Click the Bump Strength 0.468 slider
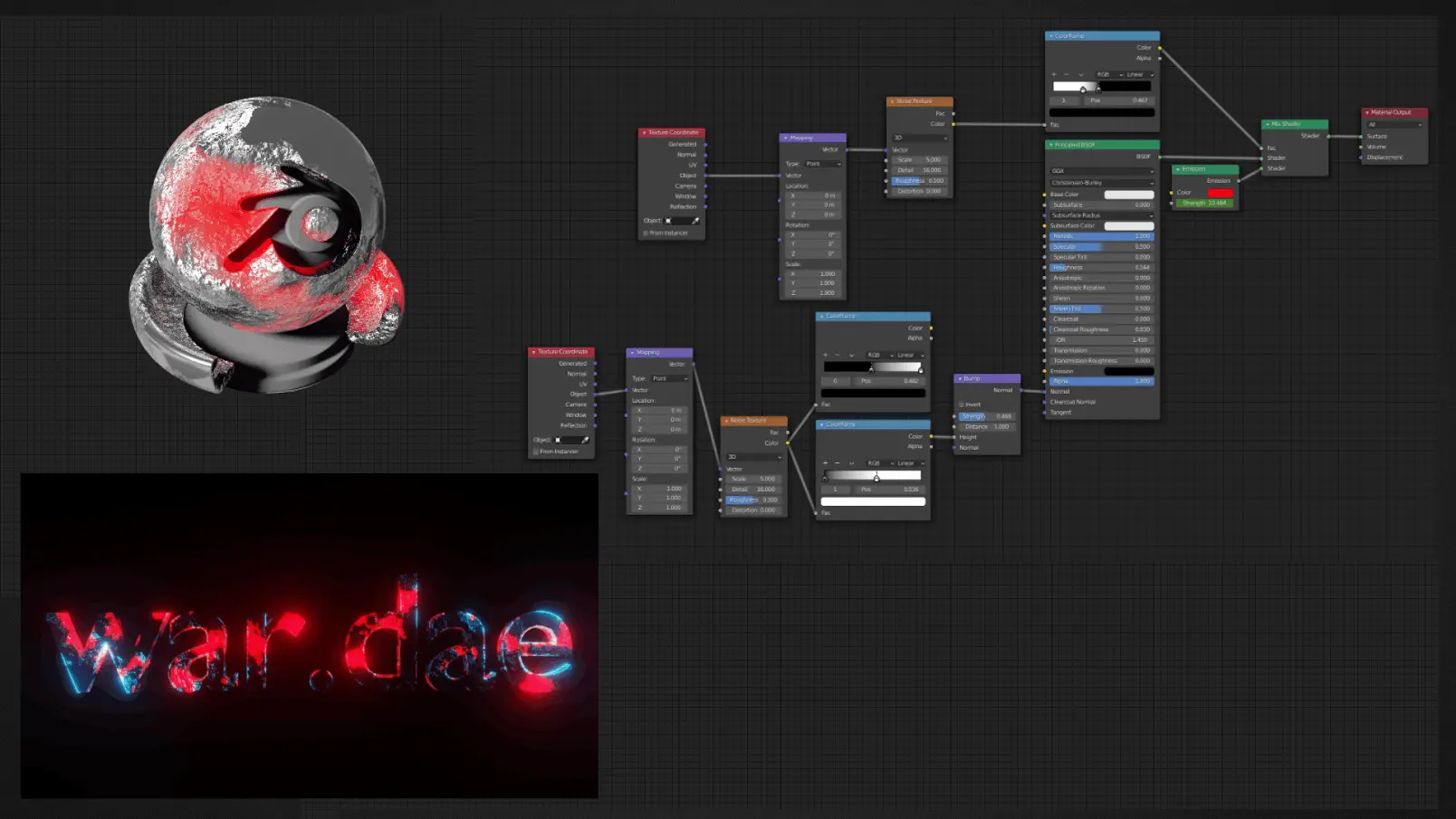 point(987,416)
